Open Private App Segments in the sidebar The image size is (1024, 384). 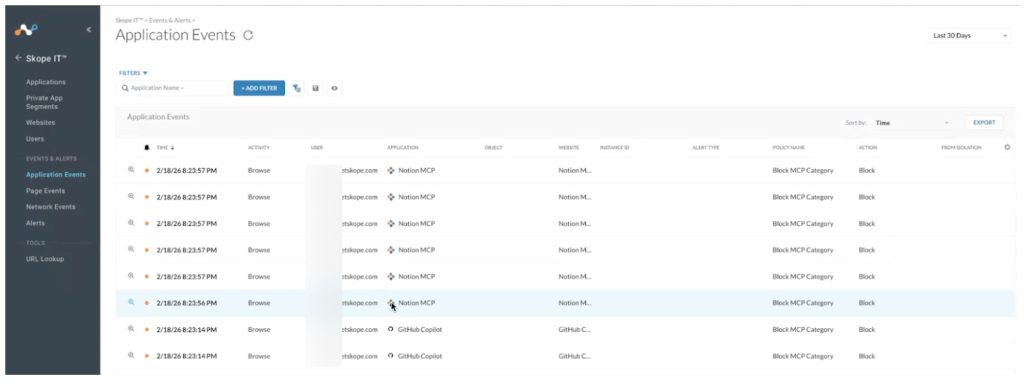pos(44,103)
